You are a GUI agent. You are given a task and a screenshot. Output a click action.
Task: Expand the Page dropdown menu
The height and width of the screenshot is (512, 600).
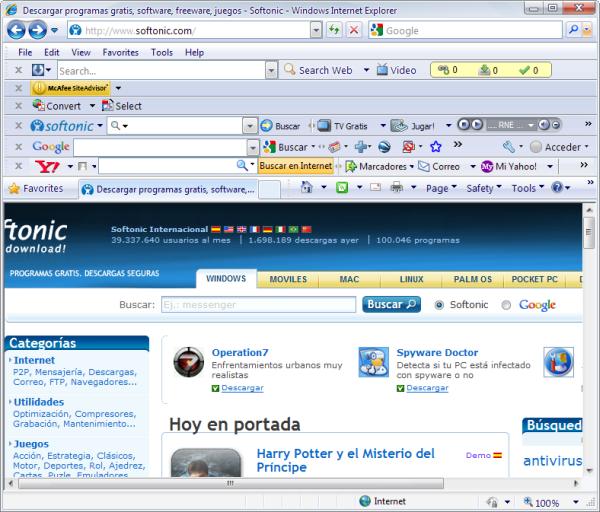pos(441,188)
